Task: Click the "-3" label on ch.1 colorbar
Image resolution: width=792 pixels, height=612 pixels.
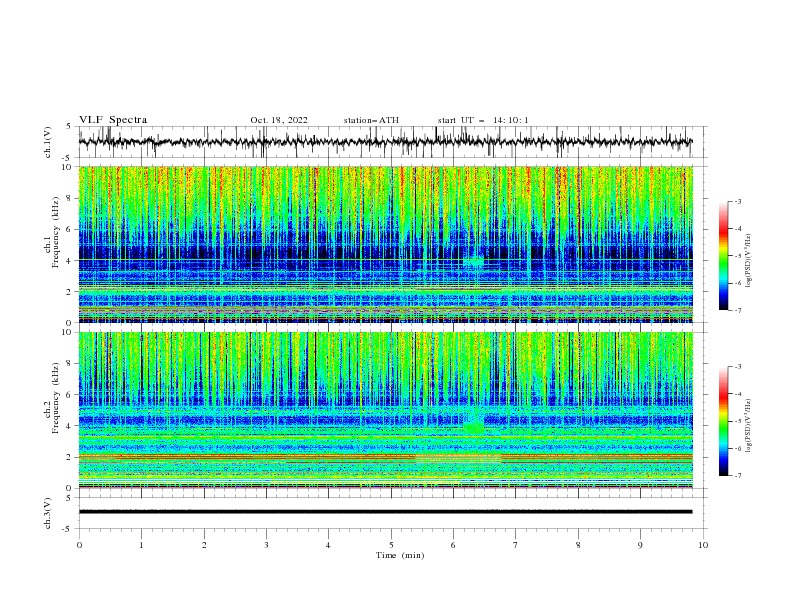Action: click(x=737, y=201)
